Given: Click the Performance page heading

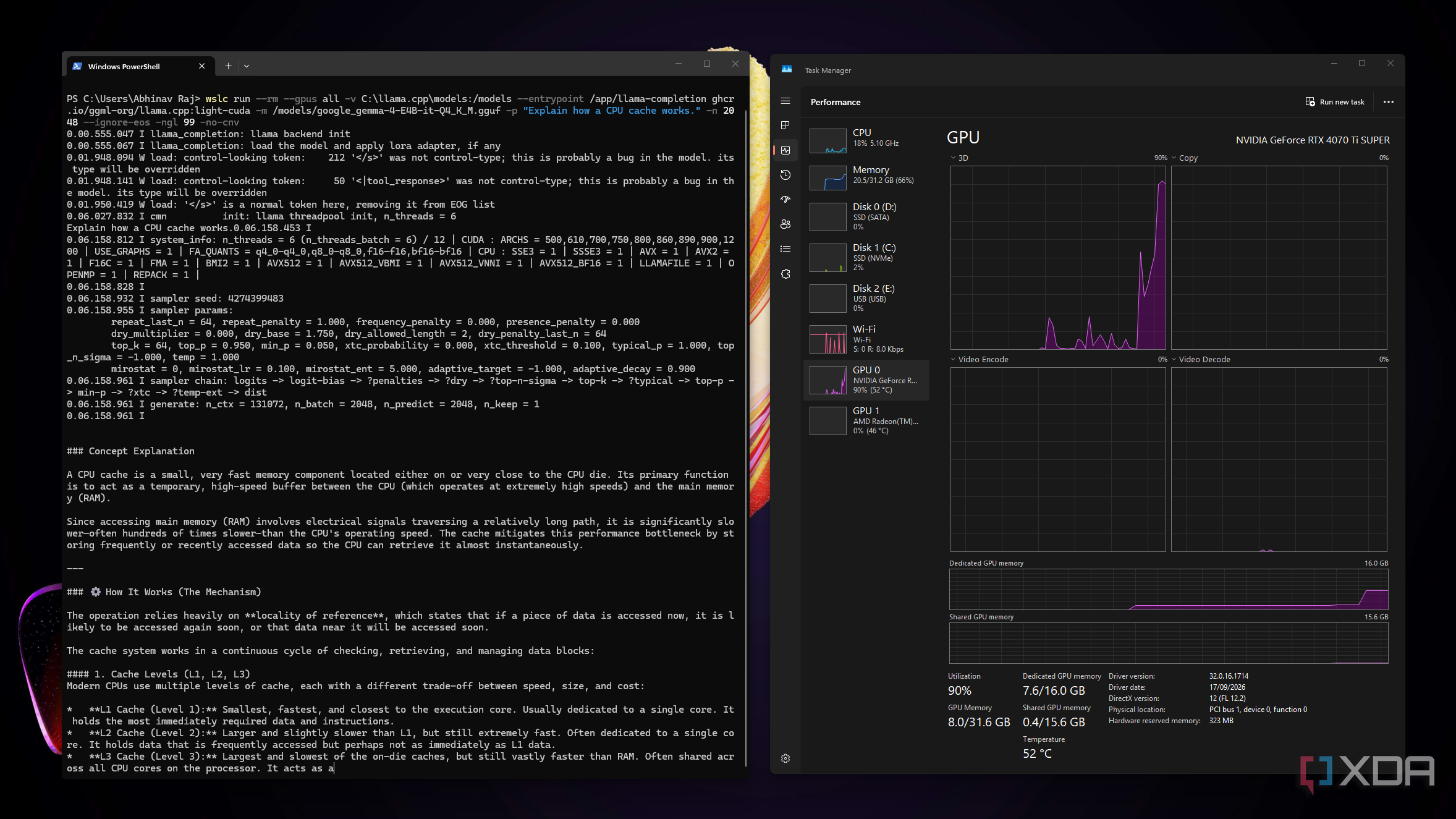Looking at the screenshot, I should tap(836, 102).
